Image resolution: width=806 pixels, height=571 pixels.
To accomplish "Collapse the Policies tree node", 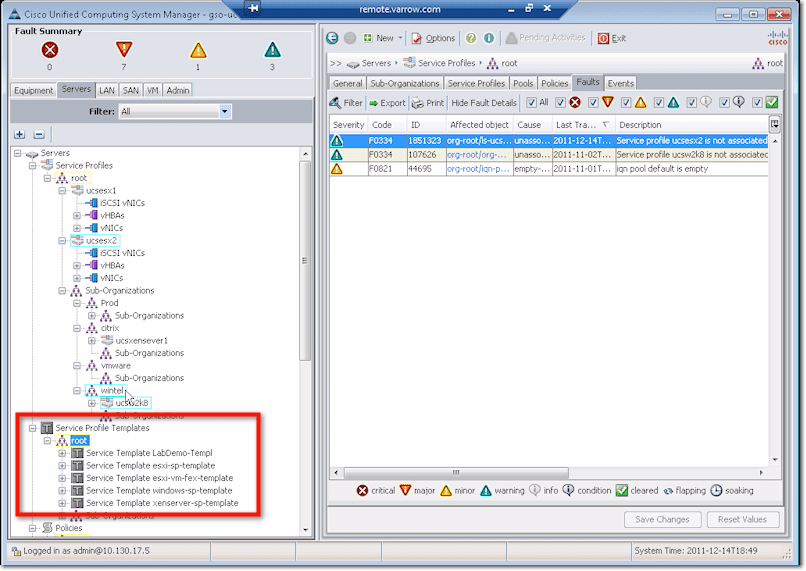I will (x=33, y=528).
